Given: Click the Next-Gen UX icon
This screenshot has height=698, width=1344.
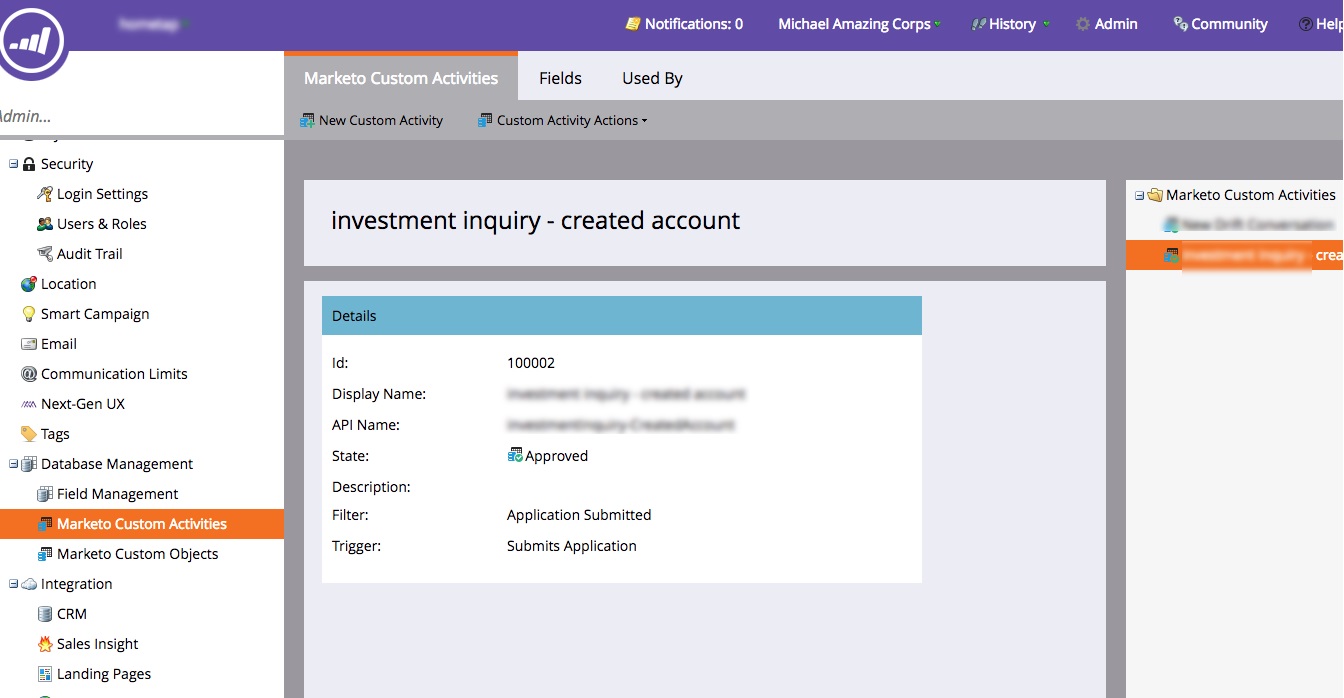Looking at the screenshot, I should [29, 404].
